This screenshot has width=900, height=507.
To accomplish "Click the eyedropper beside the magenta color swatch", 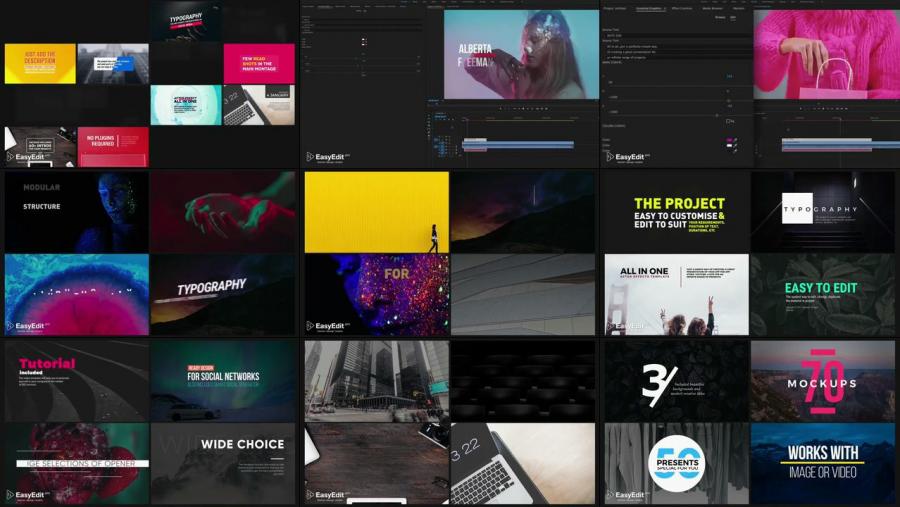I will pos(738,141).
